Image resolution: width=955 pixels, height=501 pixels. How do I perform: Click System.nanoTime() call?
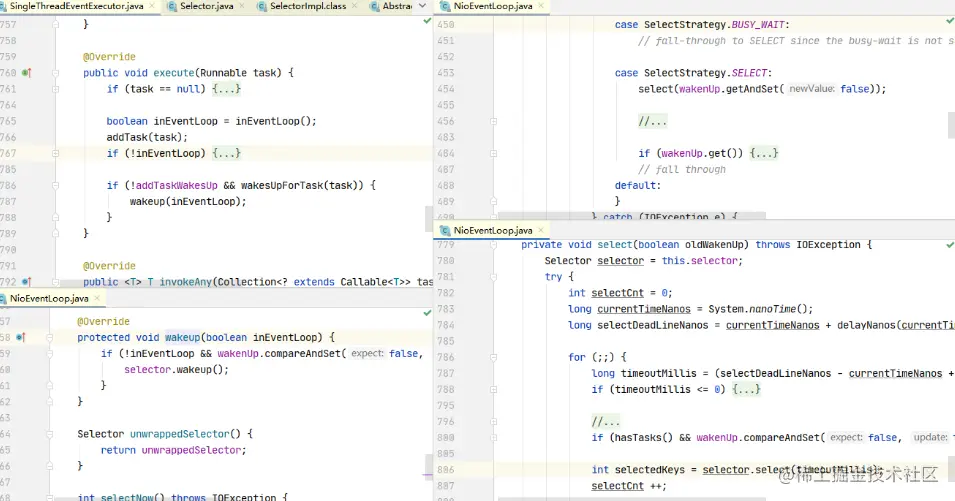[x=760, y=309]
